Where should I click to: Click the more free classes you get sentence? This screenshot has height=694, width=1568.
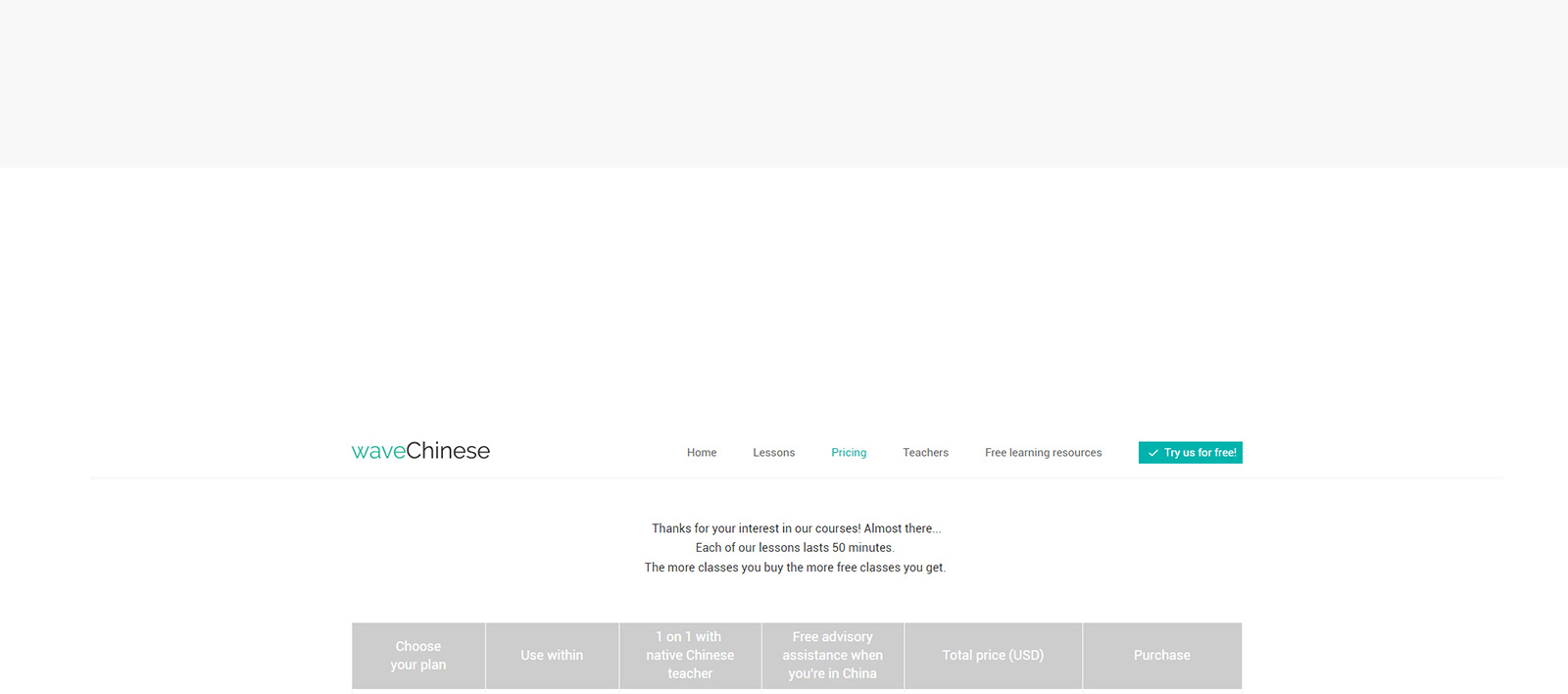click(x=795, y=568)
